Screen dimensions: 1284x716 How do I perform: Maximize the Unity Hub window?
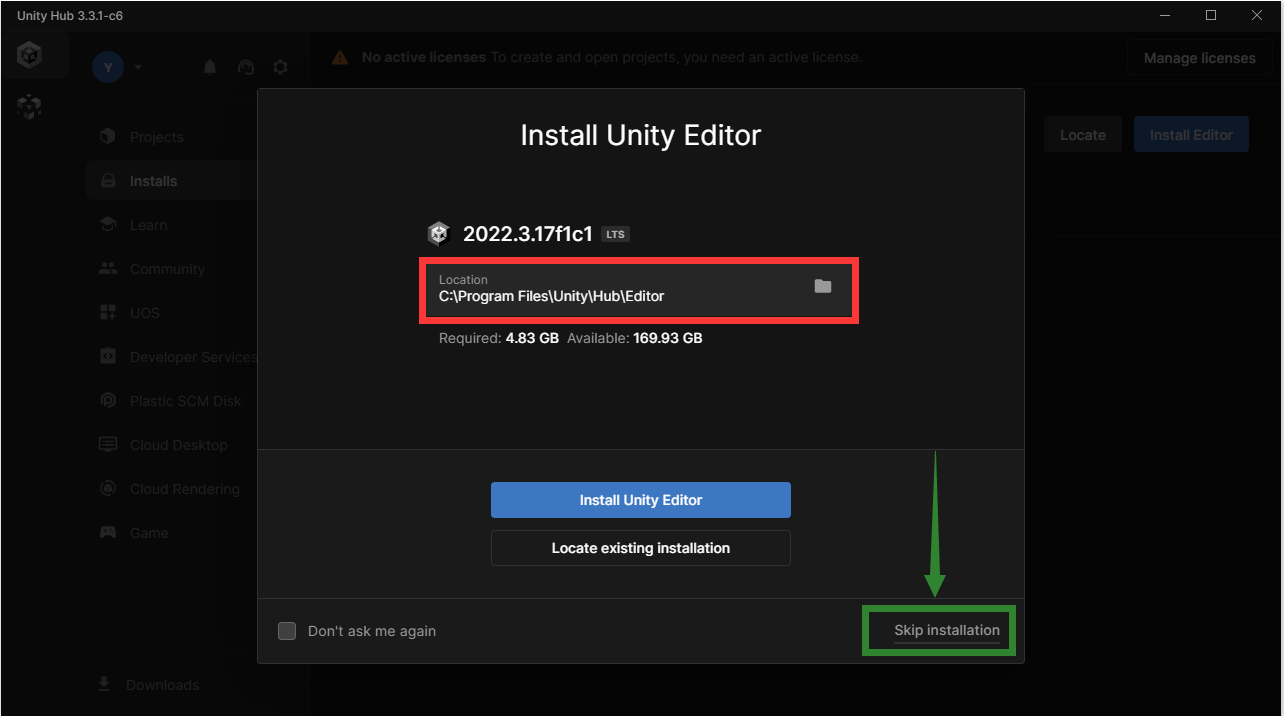tap(1211, 15)
